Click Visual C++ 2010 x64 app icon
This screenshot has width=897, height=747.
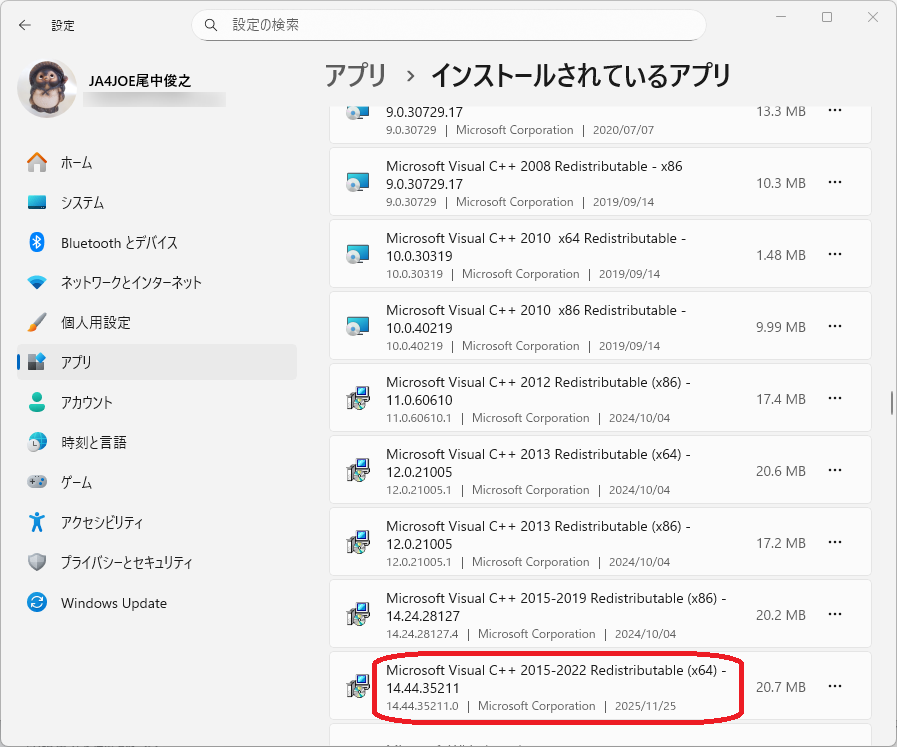(358, 255)
